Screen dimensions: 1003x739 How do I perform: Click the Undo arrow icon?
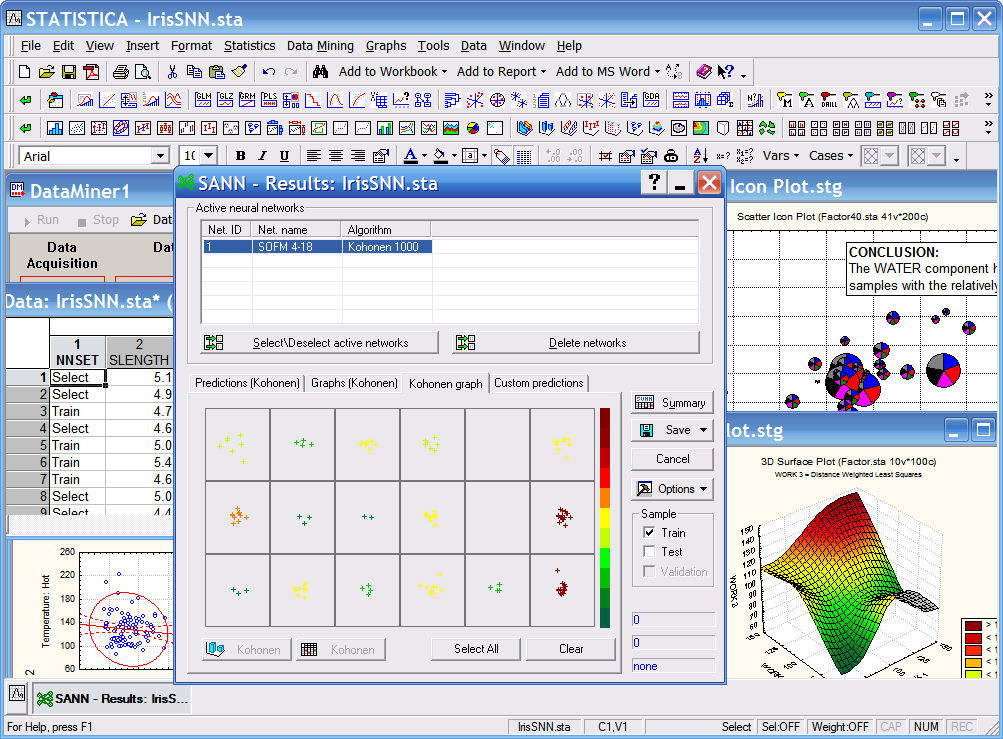(269, 72)
